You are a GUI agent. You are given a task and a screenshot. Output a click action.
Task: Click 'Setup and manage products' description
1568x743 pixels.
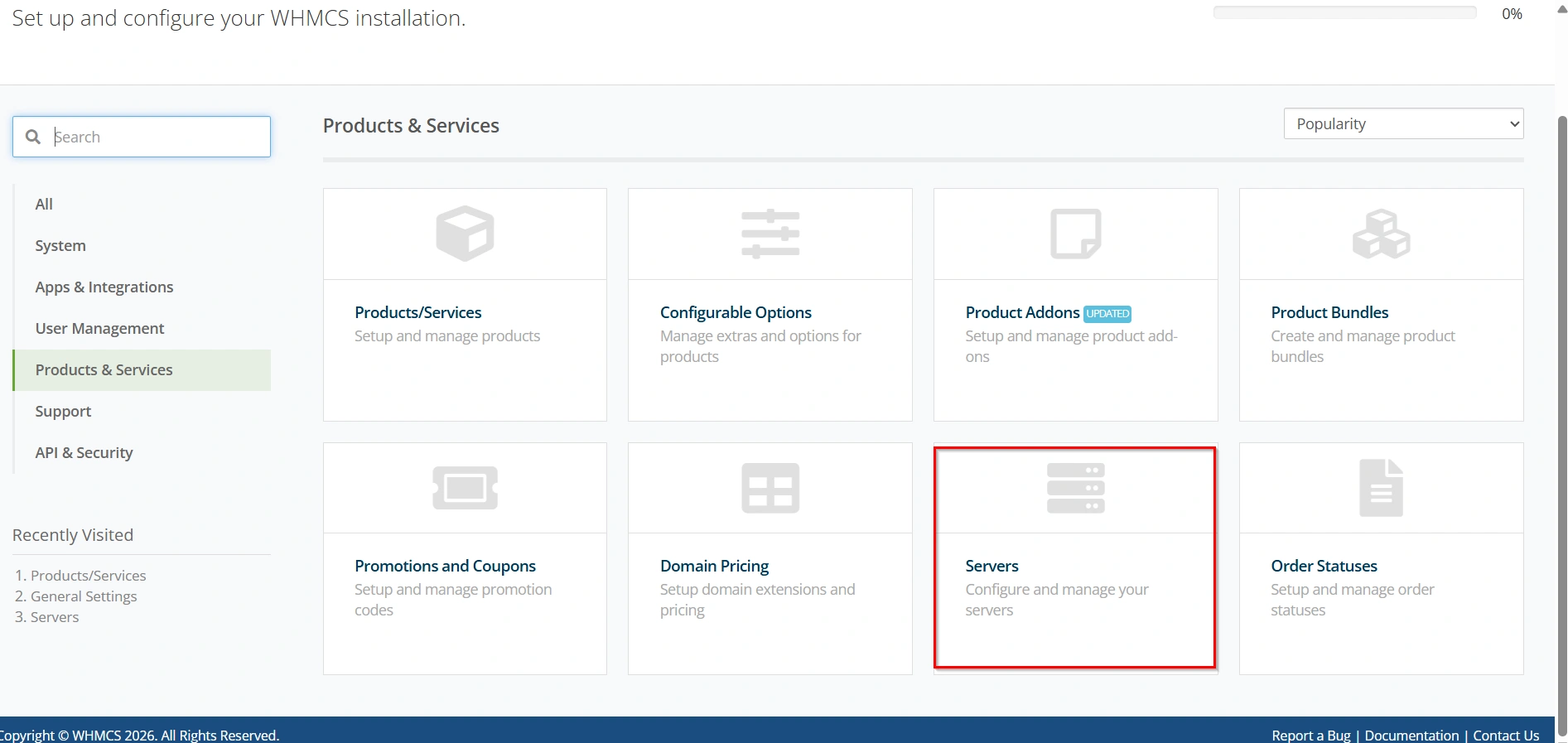(447, 335)
